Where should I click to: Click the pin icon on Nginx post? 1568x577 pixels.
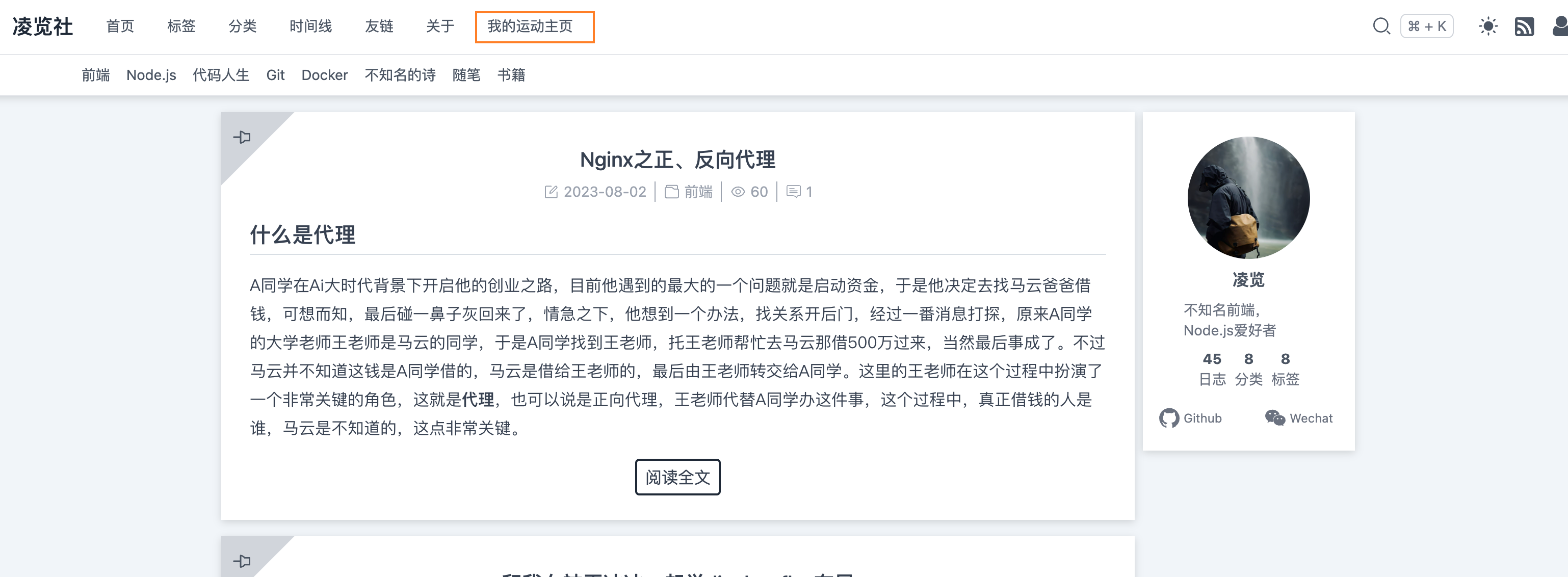pos(242,137)
